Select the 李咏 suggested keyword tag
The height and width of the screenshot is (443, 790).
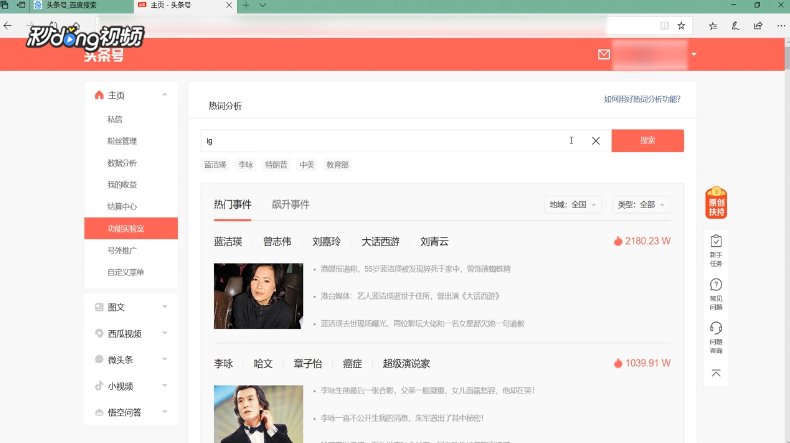pyautogui.click(x=246, y=165)
